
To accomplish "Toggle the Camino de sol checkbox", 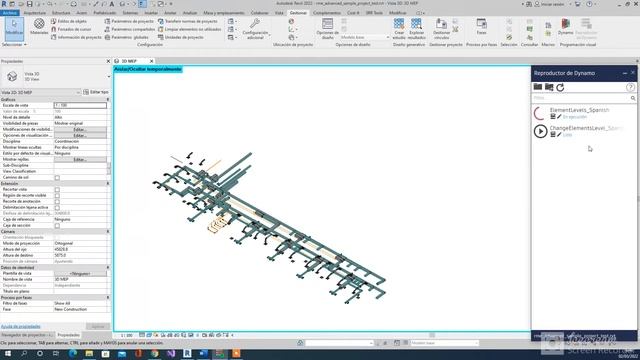I will coord(57,178).
